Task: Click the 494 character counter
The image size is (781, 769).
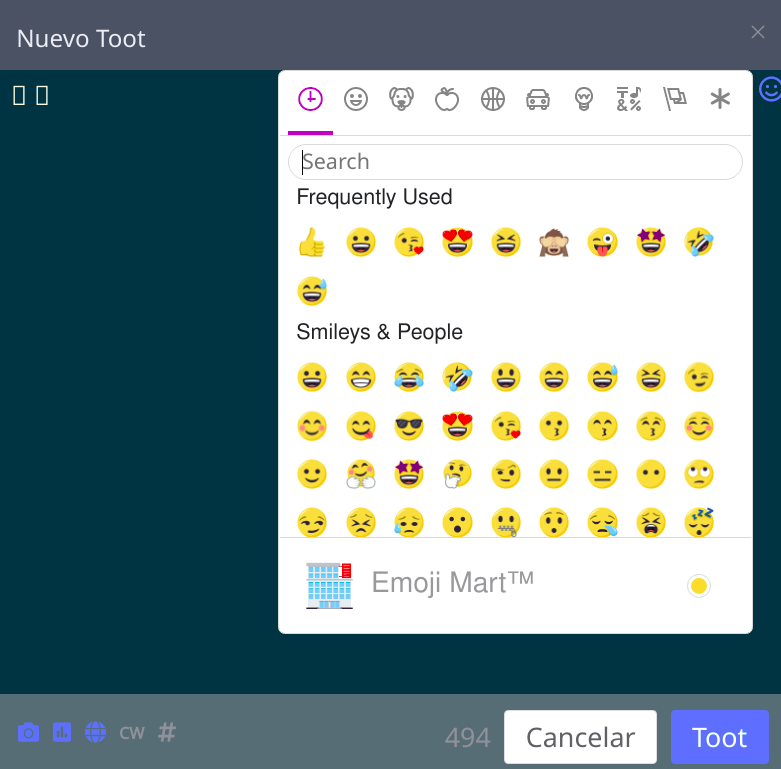Action: point(468,738)
